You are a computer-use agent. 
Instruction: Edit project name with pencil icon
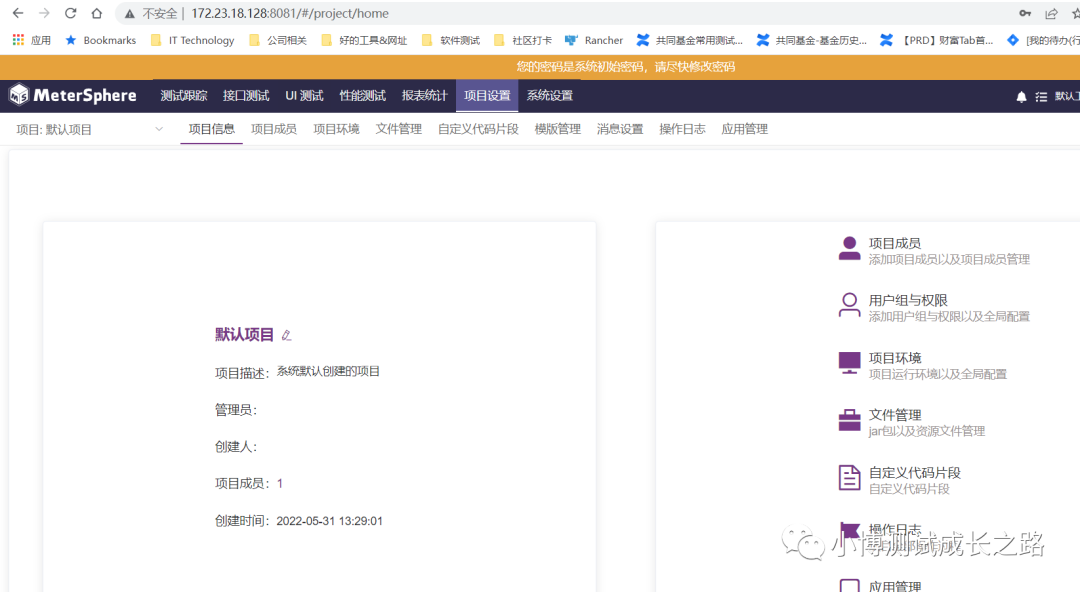[287, 335]
